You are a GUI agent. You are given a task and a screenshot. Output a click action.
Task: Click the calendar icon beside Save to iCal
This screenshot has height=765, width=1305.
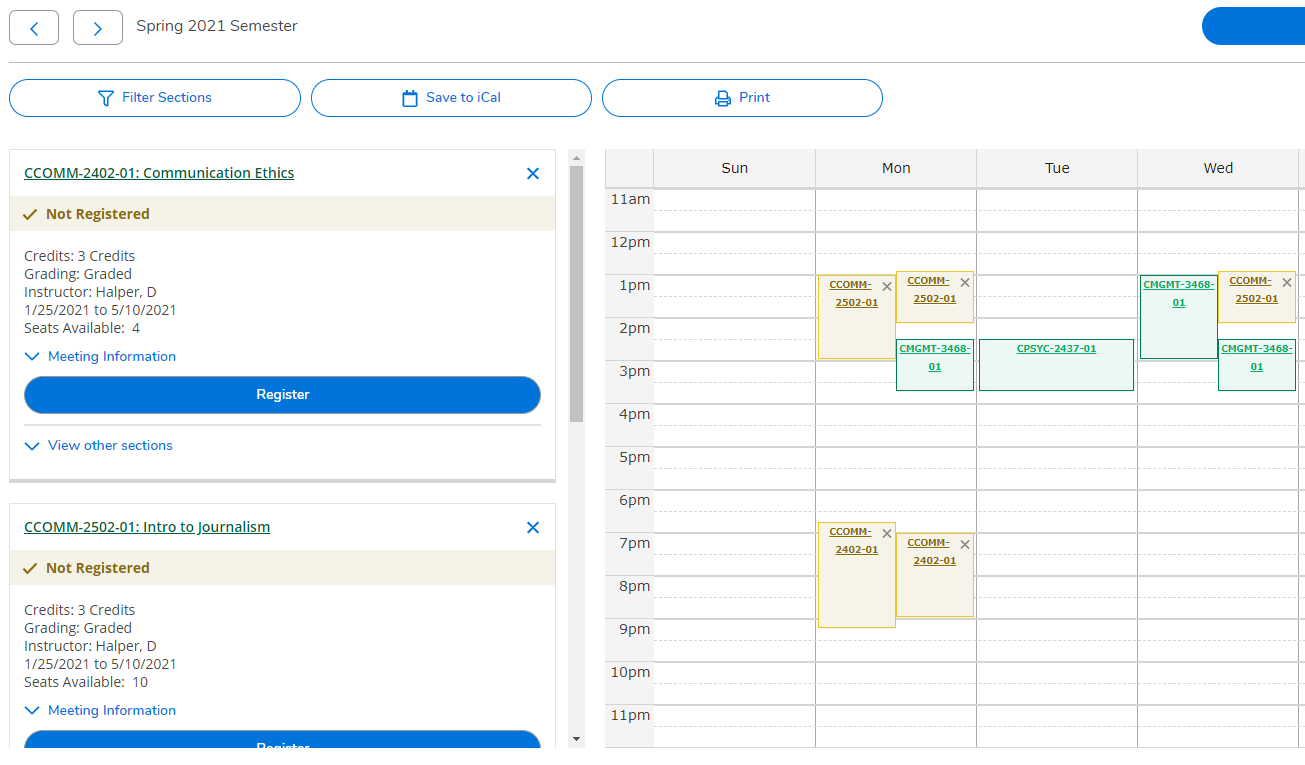pos(409,97)
